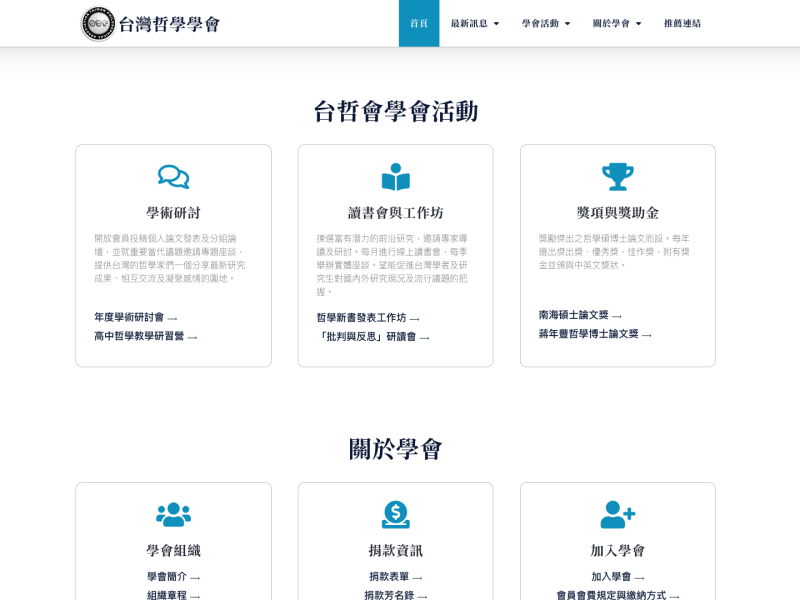800x600 pixels.
Task: Select the 首頁 navigation tab
Action: pyautogui.click(x=418, y=24)
